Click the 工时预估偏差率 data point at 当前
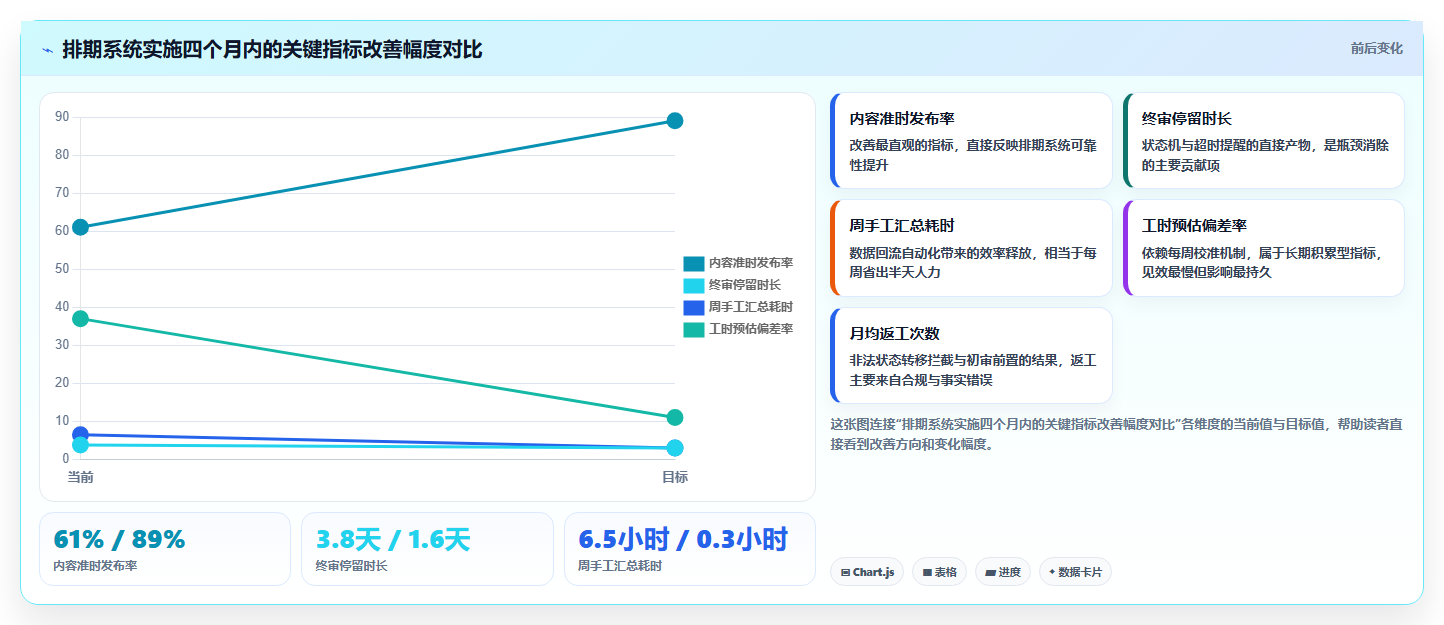 81,318
